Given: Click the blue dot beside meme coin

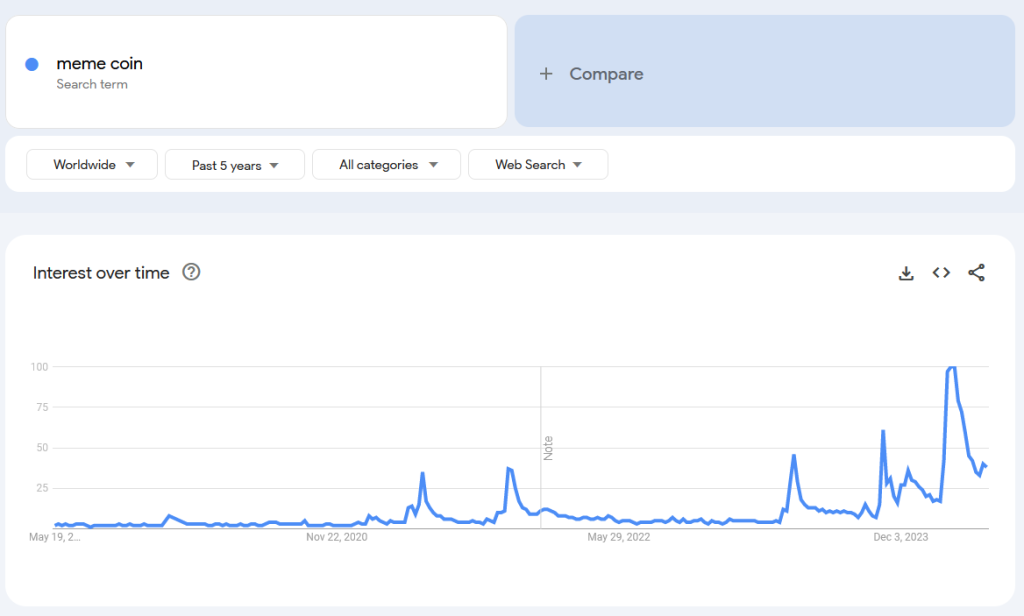Looking at the screenshot, I should pyautogui.click(x=32, y=64).
